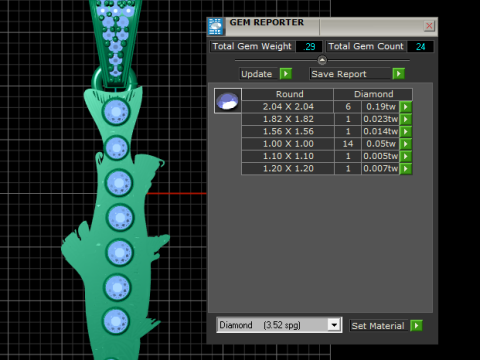480x360 pixels.
Task: Click the 0.05tw weight cell
Action: point(381,144)
